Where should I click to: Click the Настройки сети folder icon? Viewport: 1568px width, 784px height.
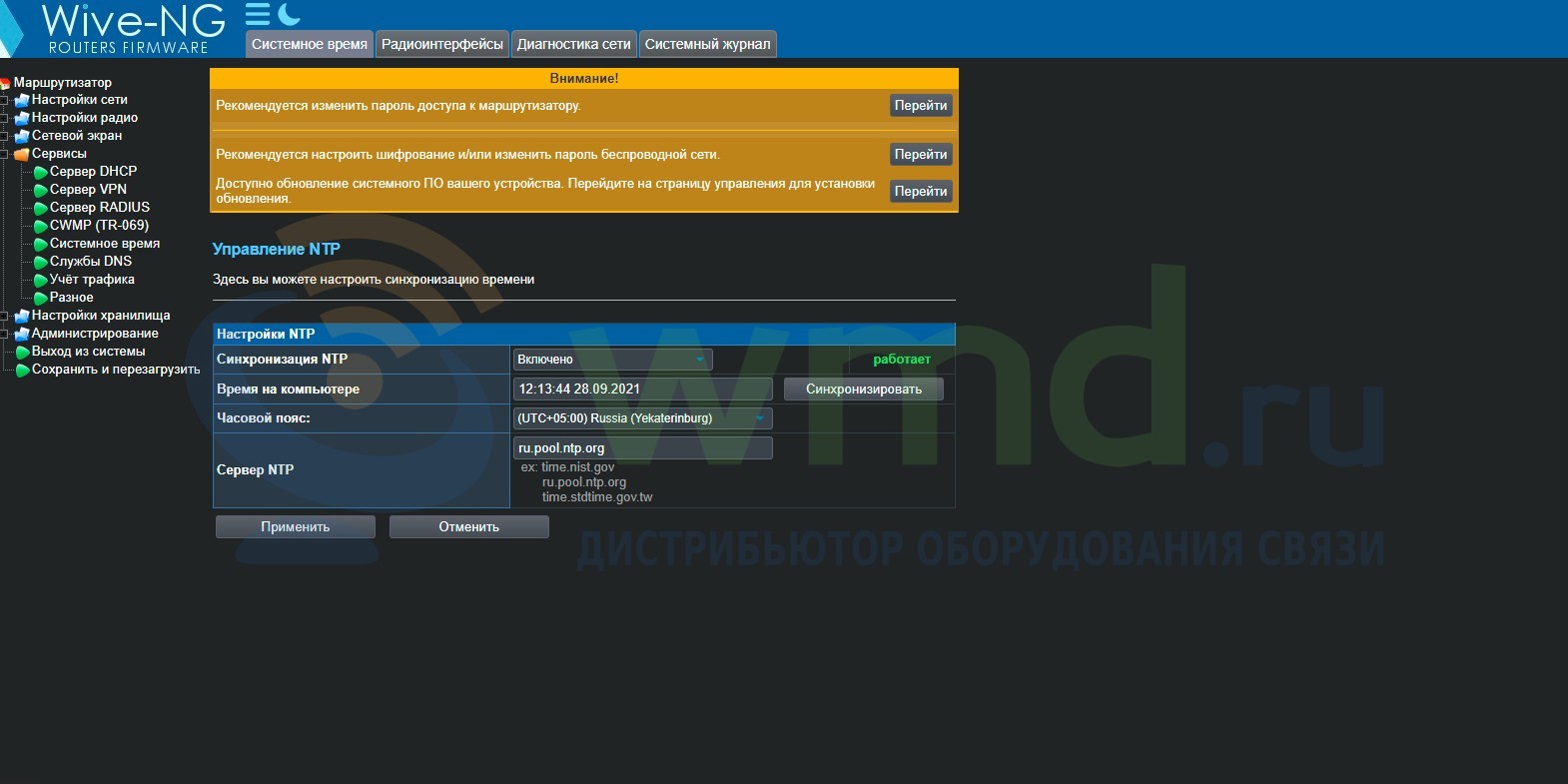pyautogui.click(x=22, y=100)
